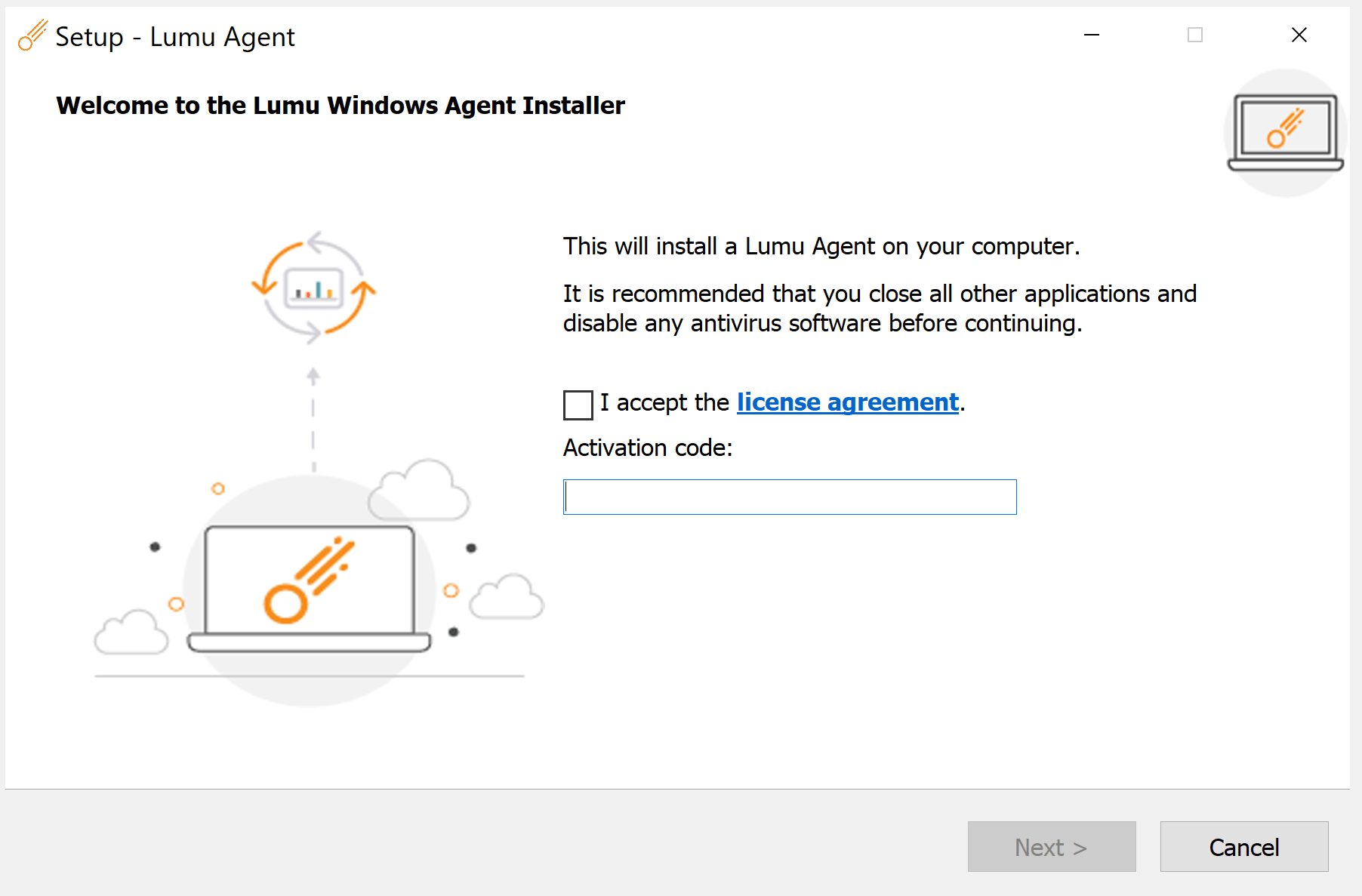This screenshot has height=896, width=1362.
Task: Select the comet logo on the laptop illustration
Action: [x=310, y=581]
